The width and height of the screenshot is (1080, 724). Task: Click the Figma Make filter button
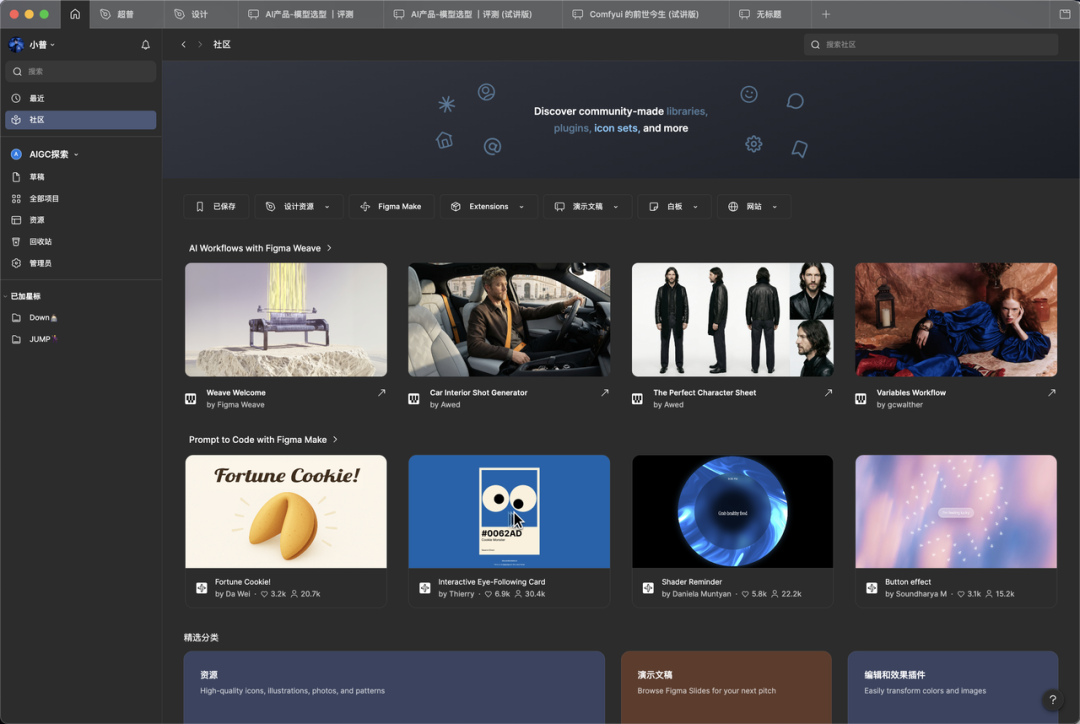[391, 207]
